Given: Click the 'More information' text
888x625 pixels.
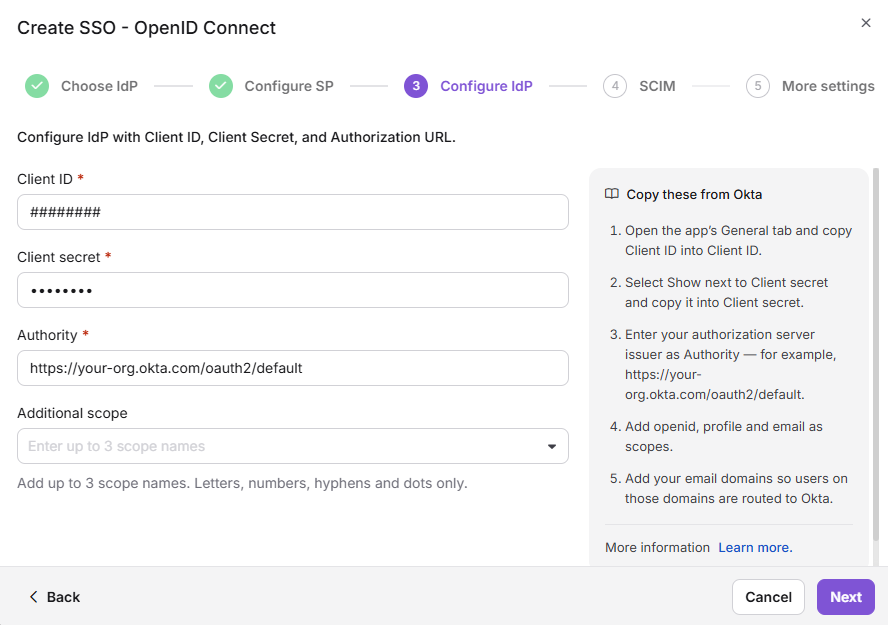Looking at the screenshot, I should coord(657,547).
